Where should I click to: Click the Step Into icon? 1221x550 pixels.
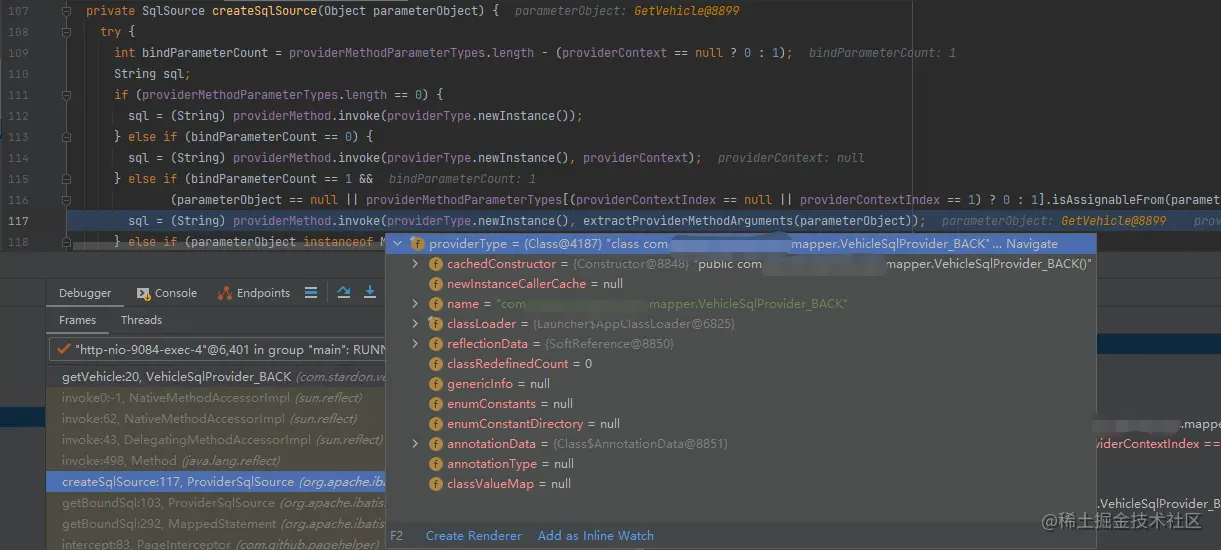coord(370,292)
